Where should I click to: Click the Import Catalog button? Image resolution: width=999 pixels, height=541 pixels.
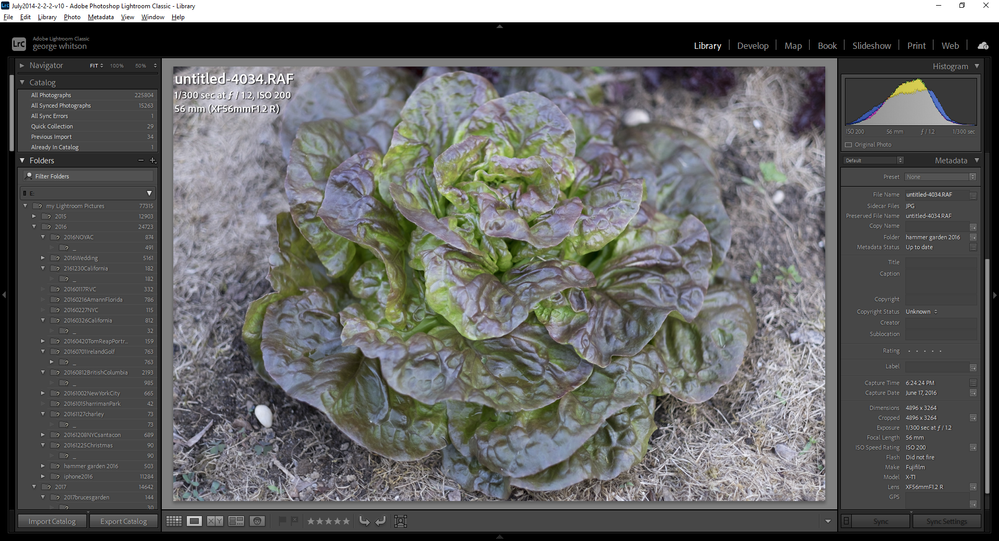(52, 521)
